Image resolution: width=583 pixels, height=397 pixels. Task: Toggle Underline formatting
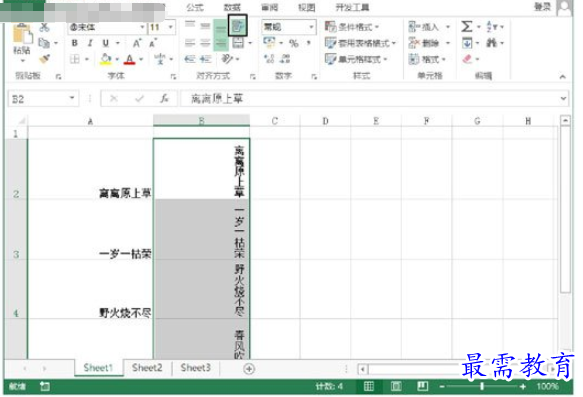(x=106, y=43)
